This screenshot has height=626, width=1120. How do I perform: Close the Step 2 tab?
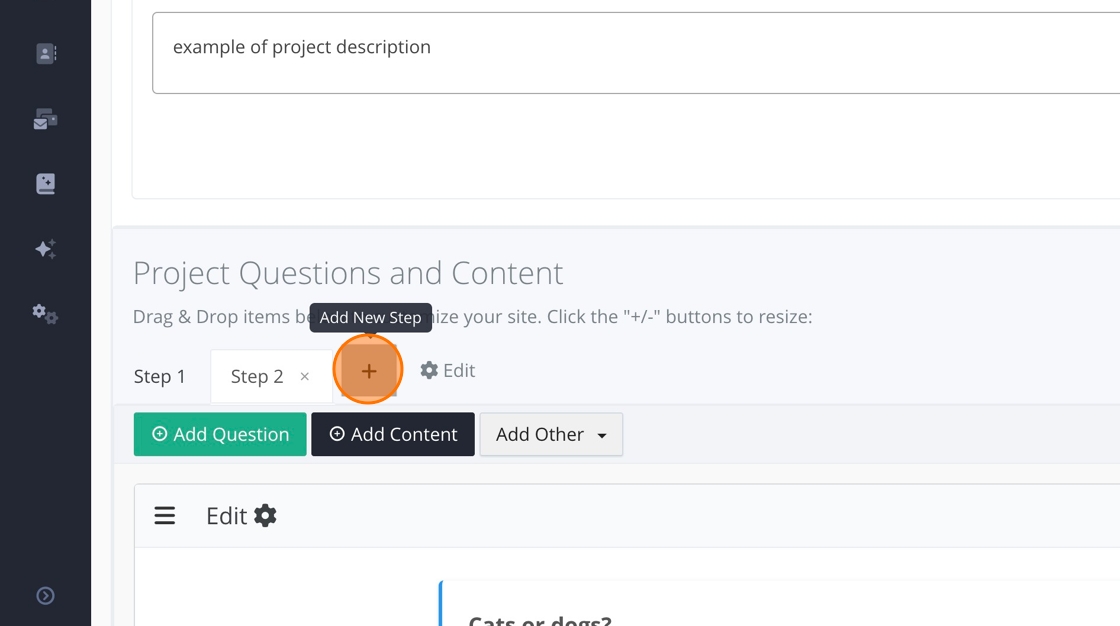305,377
